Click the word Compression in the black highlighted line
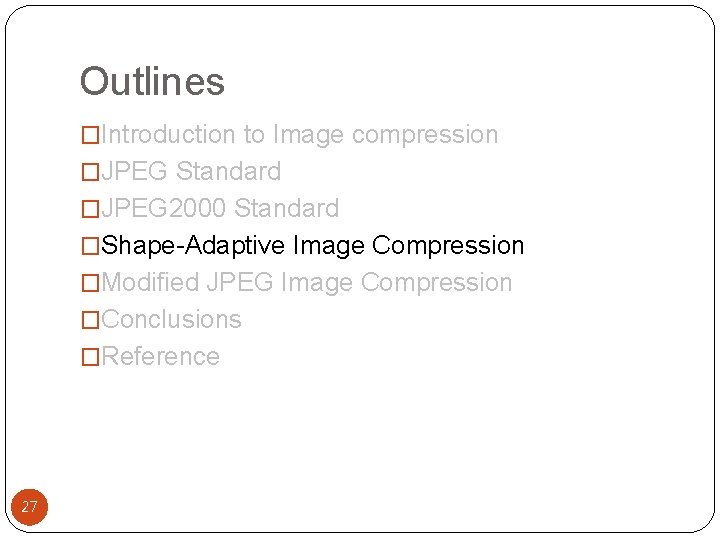 click(x=448, y=246)
